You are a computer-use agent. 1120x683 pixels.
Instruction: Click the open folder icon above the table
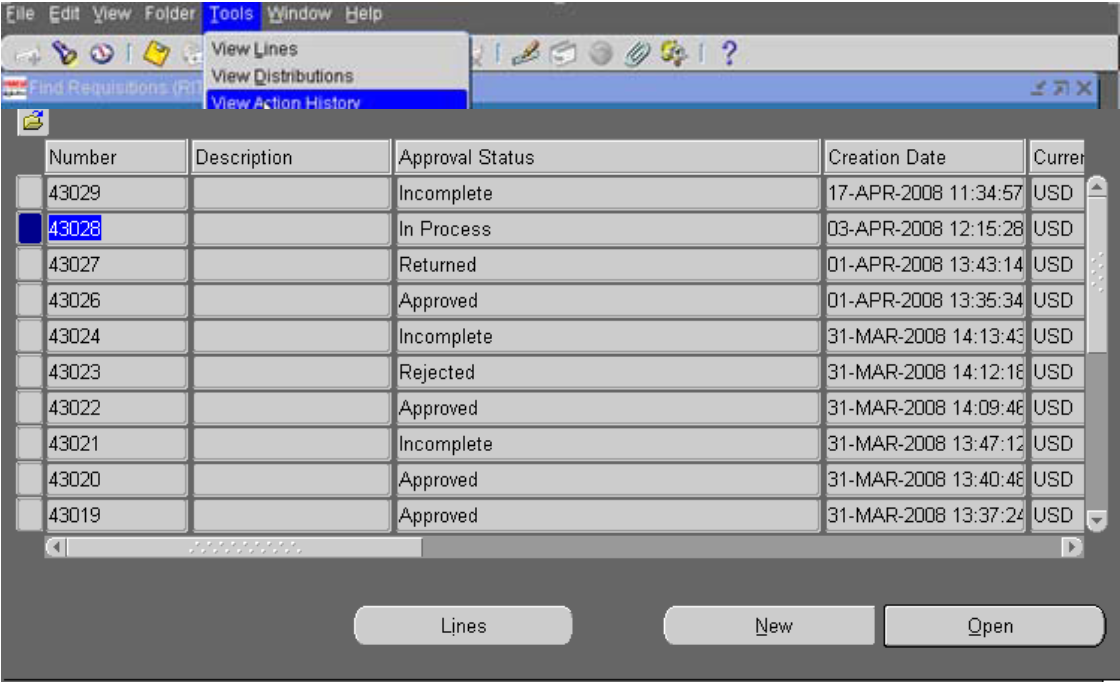tap(33, 123)
